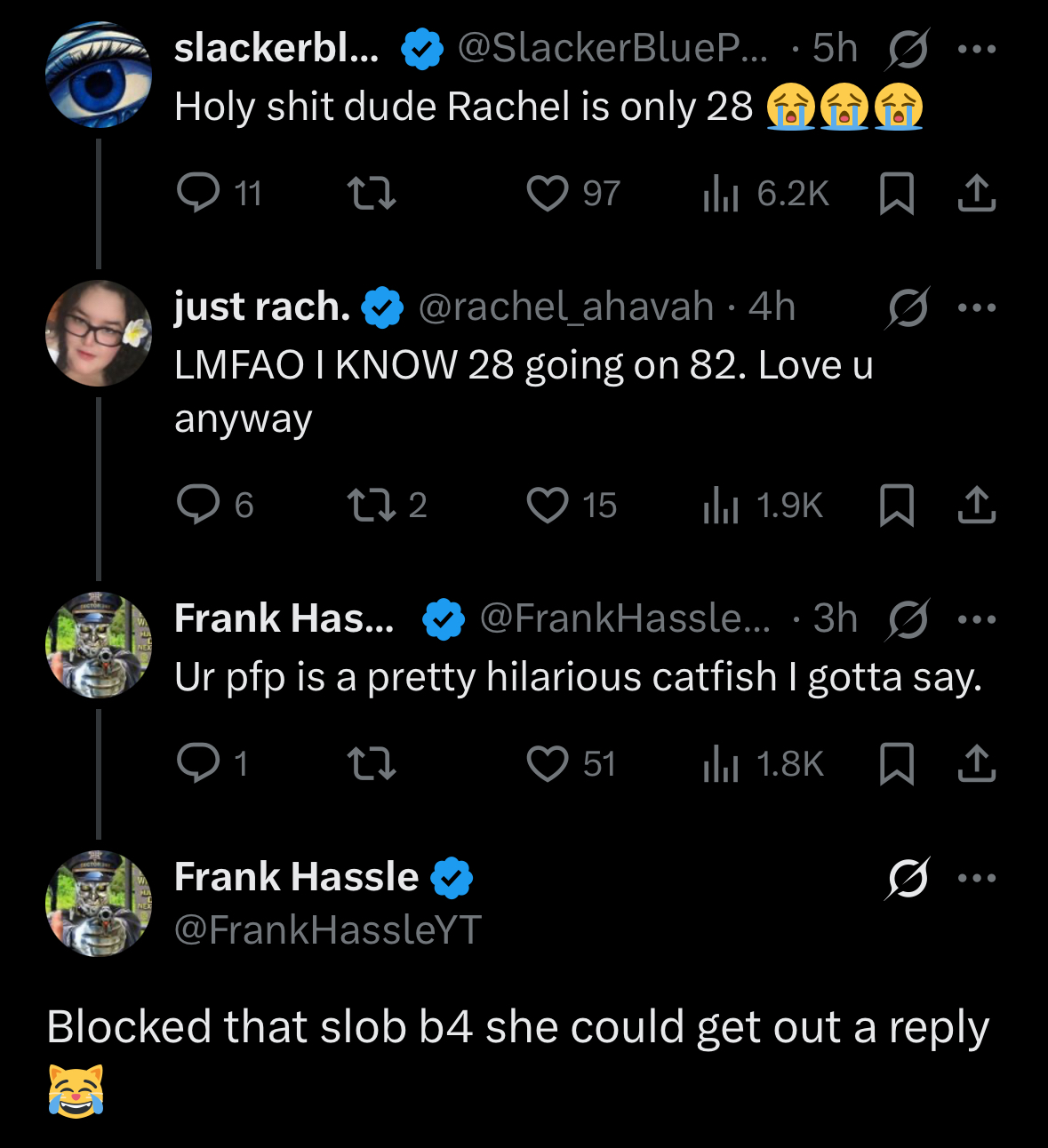Image resolution: width=1048 pixels, height=1148 pixels.
Task: Bookmark Frank's catfish reply tweet
Action: click(x=896, y=763)
